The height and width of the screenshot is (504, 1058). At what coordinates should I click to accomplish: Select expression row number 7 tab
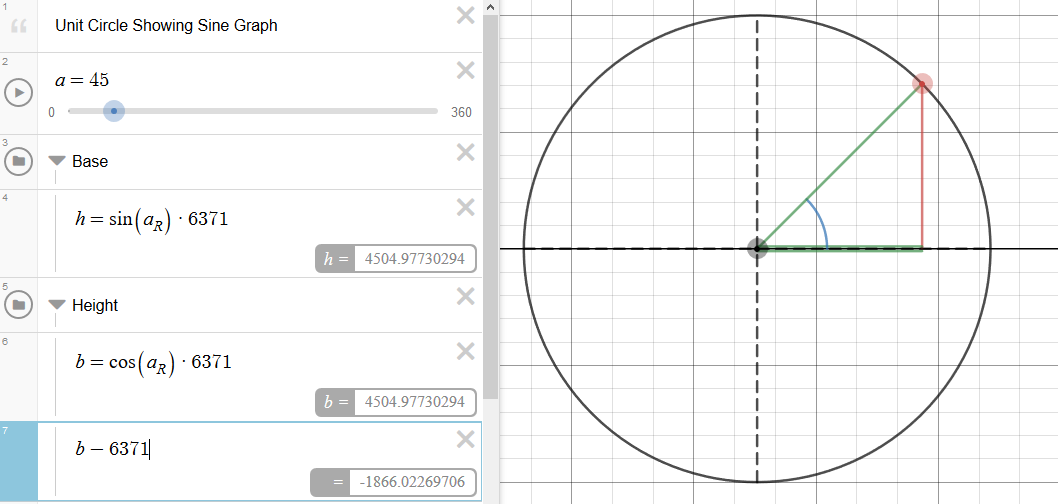(18, 461)
